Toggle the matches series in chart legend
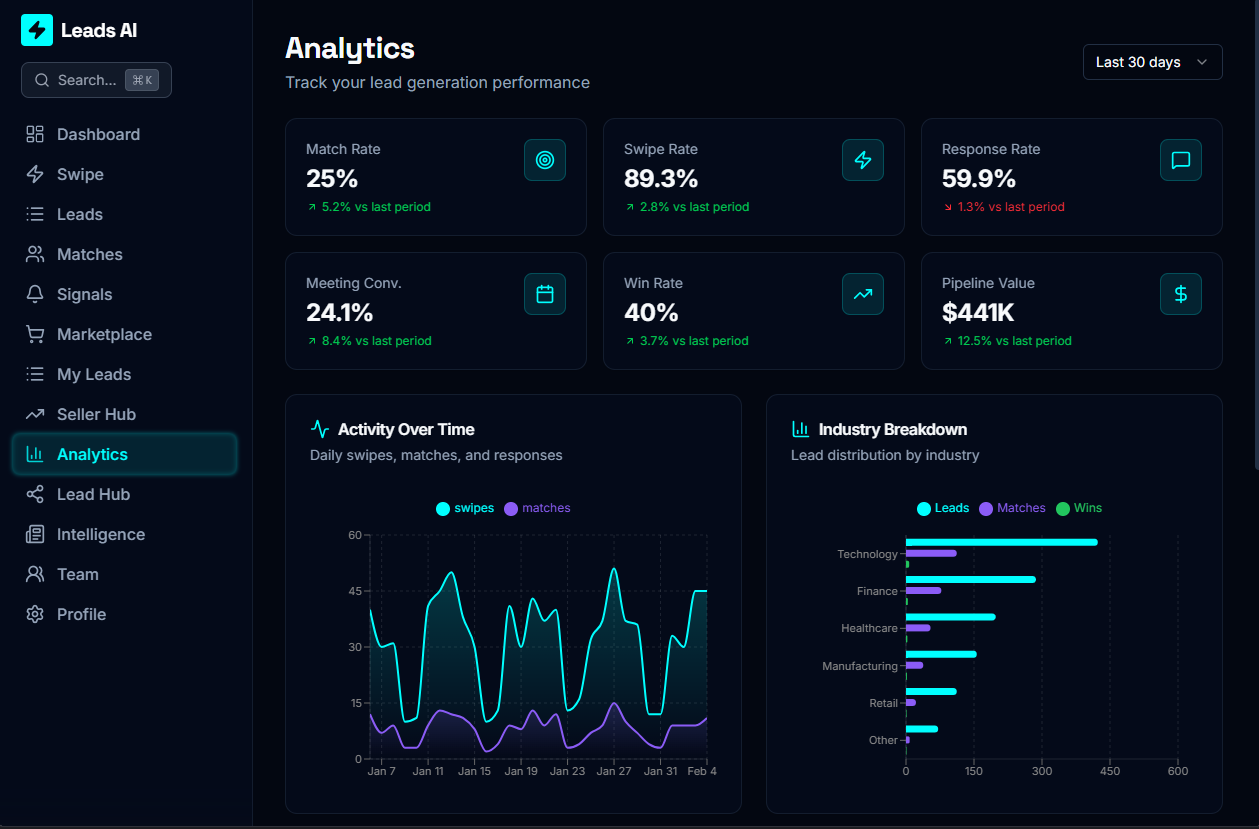 pos(537,508)
